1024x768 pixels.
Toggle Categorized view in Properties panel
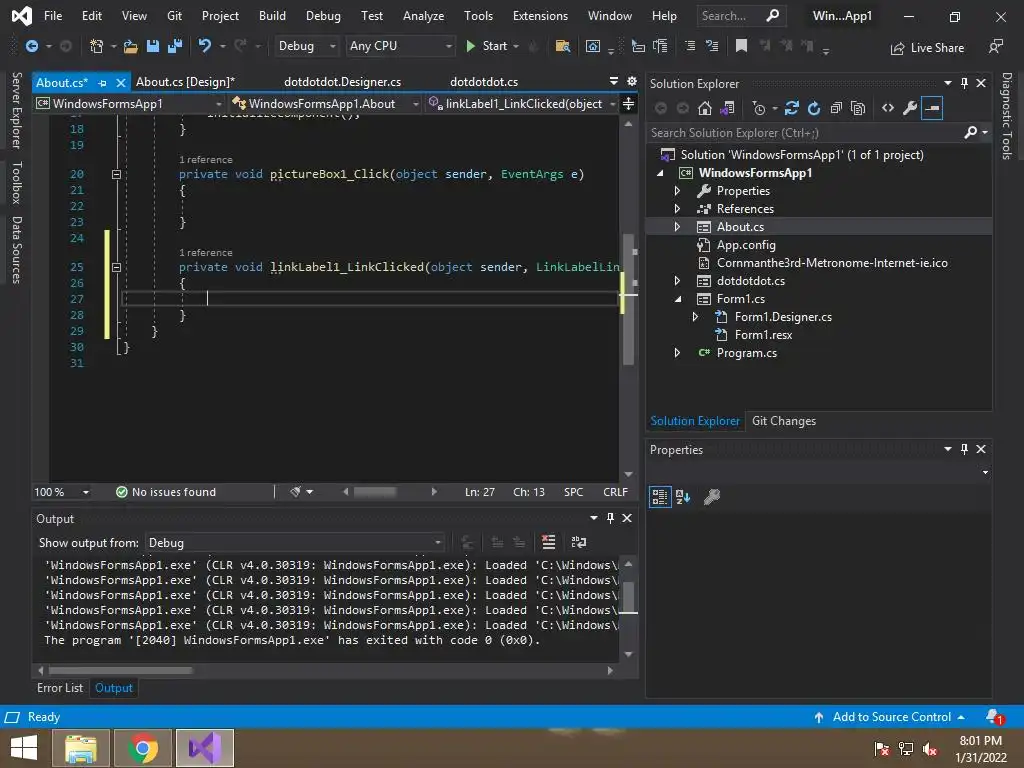(660, 496)
